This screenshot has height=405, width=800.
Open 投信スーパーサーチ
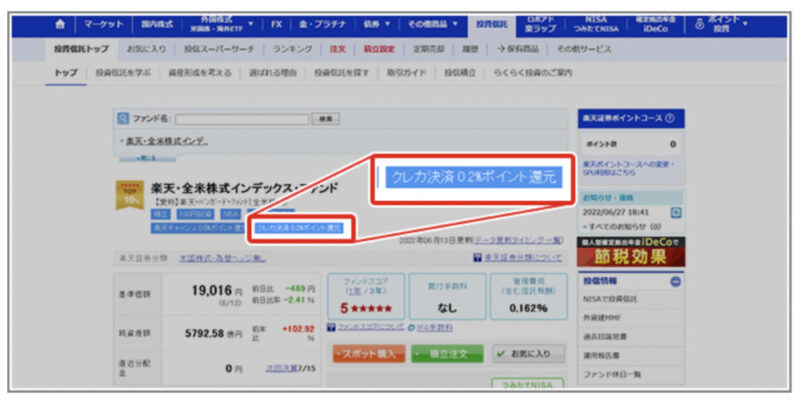click(x=219, y=49)
